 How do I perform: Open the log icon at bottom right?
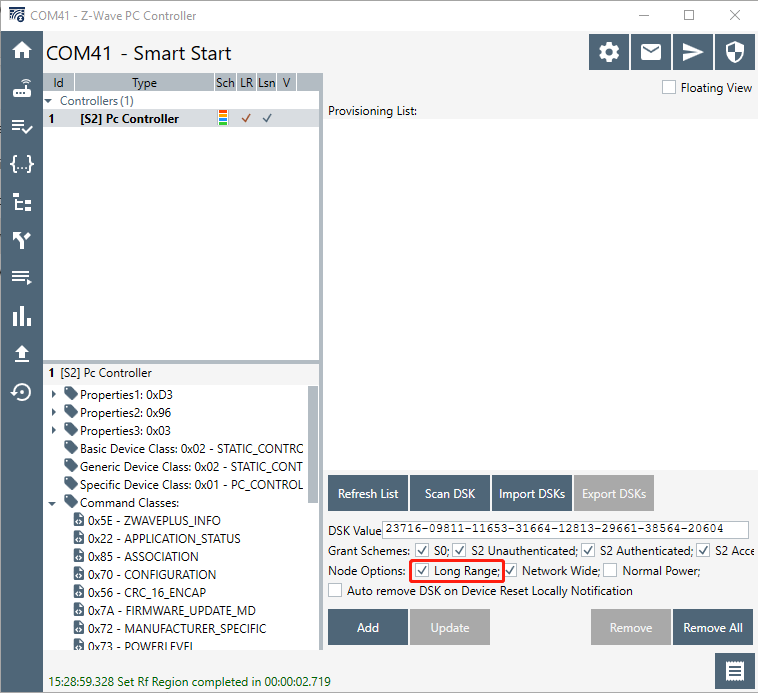pos(734,671)
